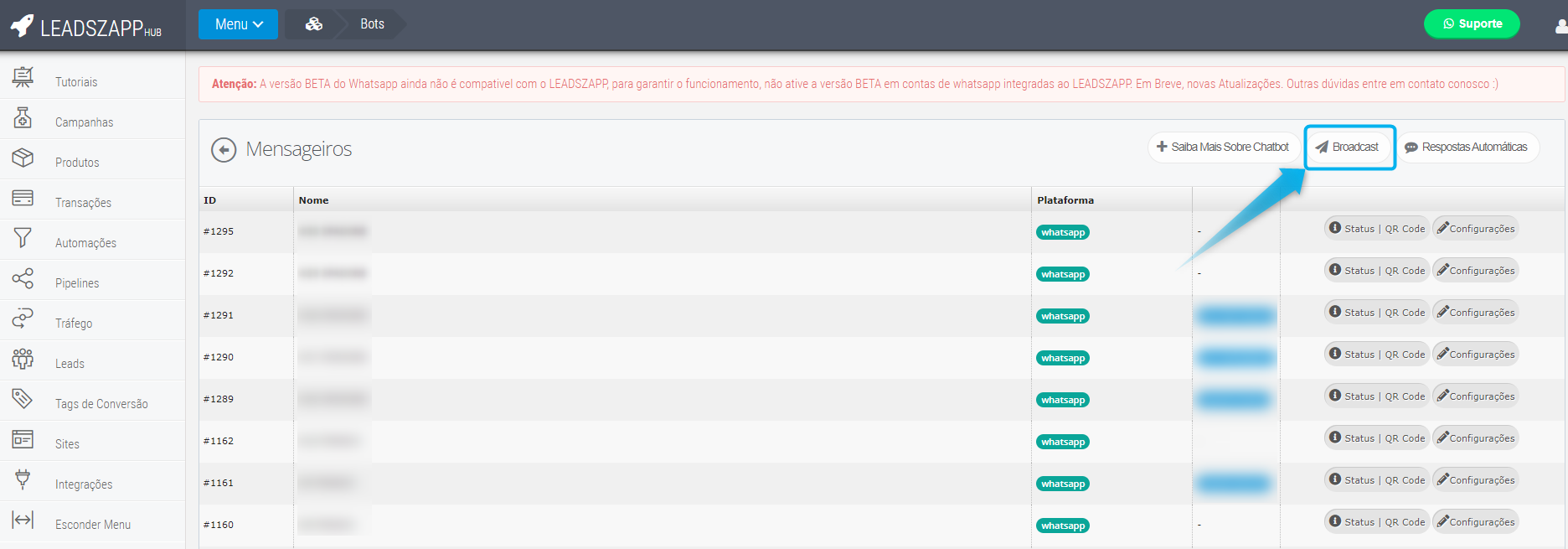Click the Leads people icon
Image resolution: width=1568 pixels, height=549 pixels.
pyautogui.click(x=23, y=359)
